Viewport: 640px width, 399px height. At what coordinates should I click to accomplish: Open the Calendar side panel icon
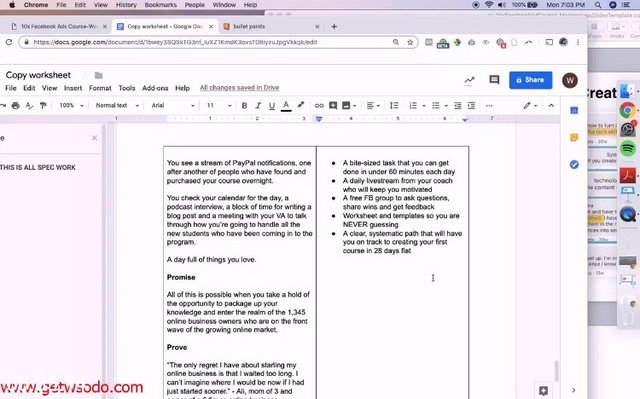(574, 111)
